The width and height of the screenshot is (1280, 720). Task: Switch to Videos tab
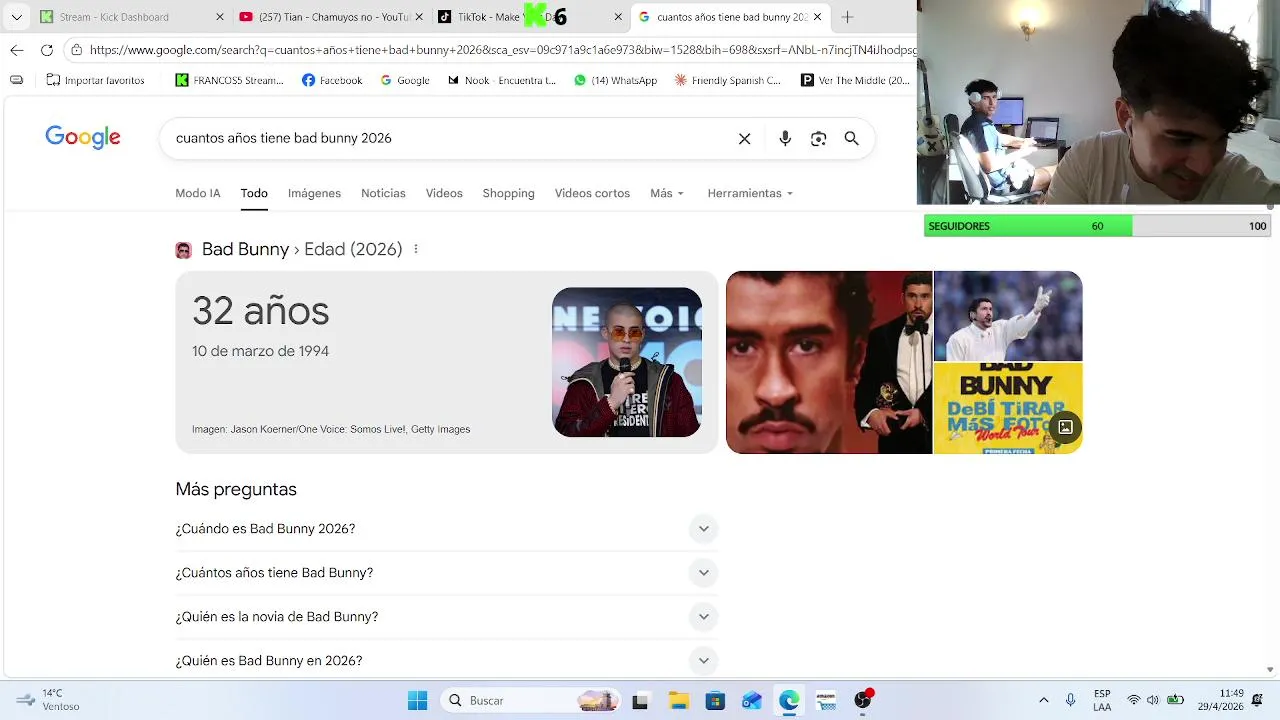coord(444,193)
